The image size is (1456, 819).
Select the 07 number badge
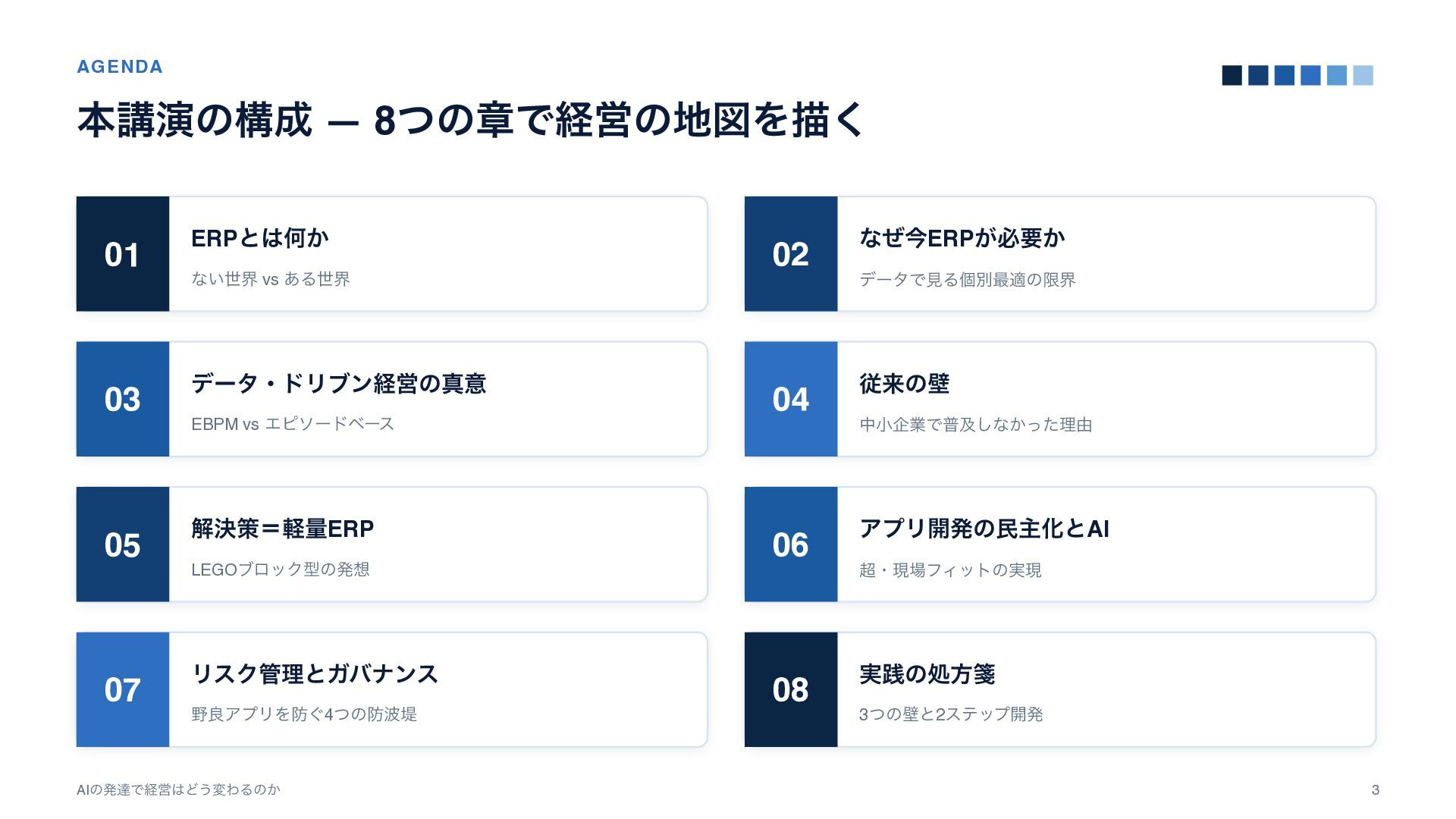point(122,689)
